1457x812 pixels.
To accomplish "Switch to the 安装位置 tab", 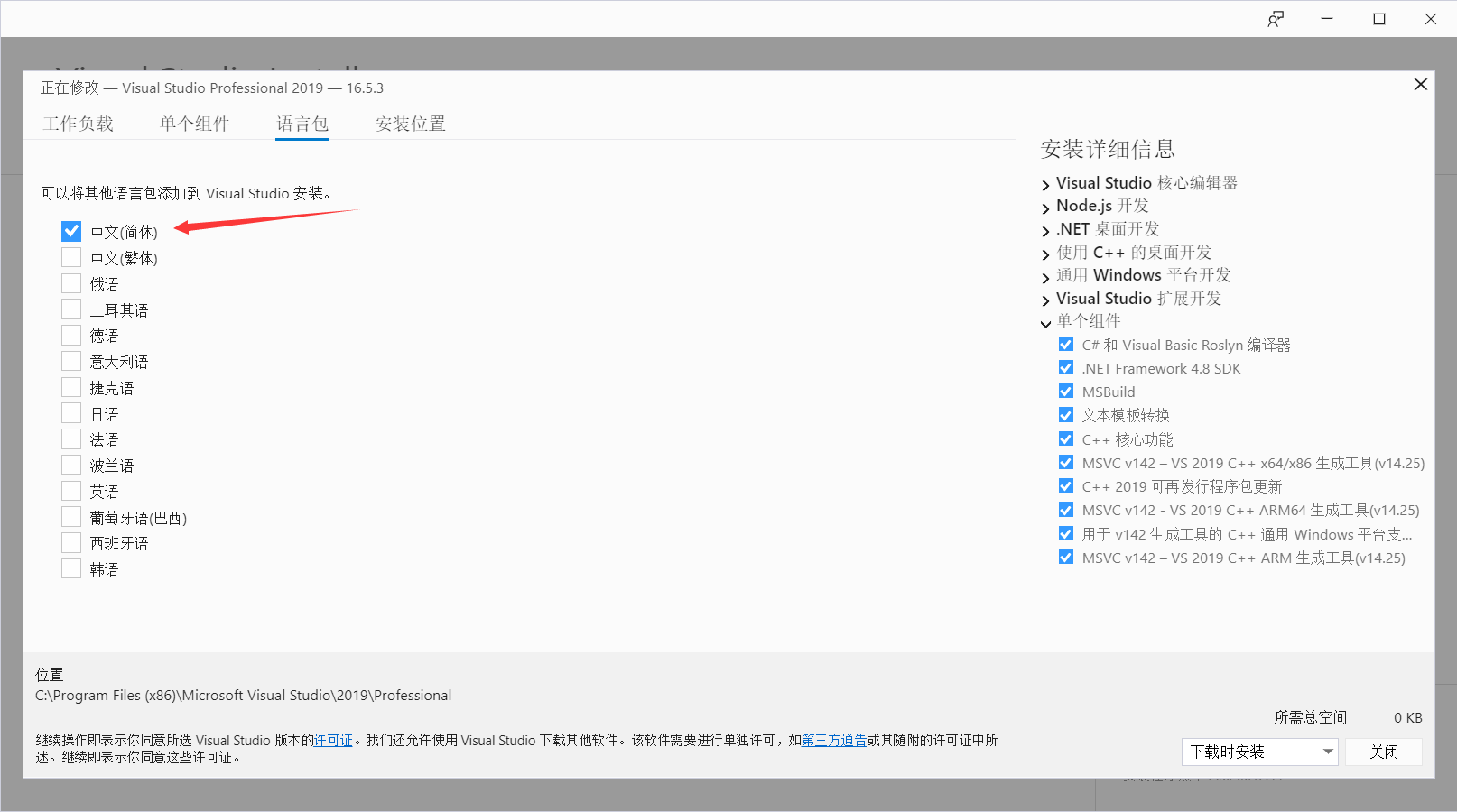I will point(410,124).
